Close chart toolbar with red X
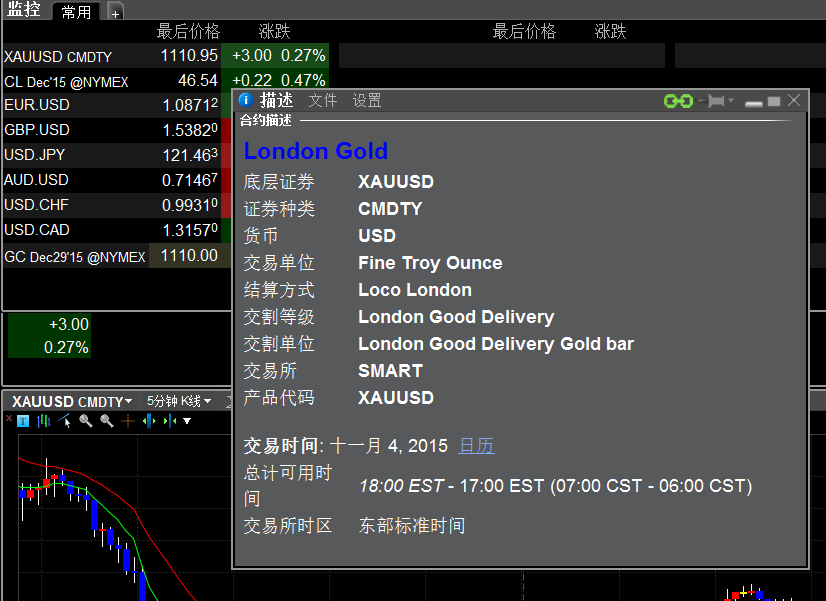Screen dimensions: 826x601 (x=8, y=418)
